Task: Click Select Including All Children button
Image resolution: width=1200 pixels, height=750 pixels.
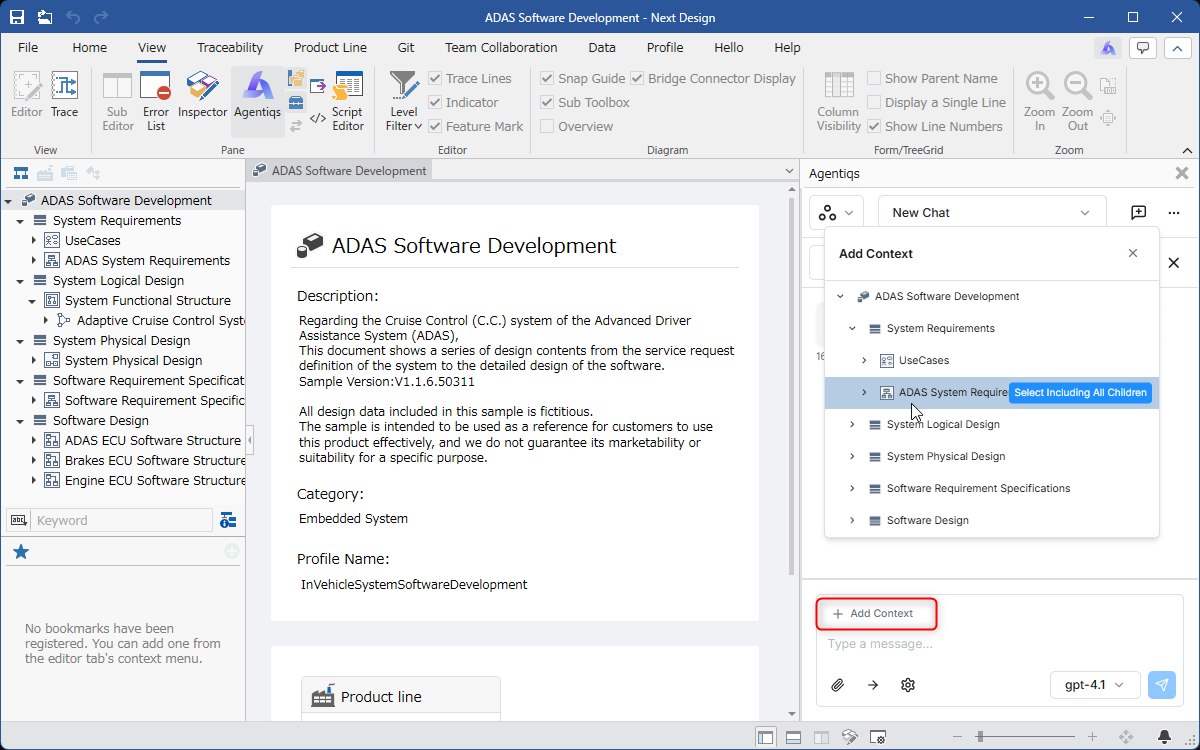Action: (x=1080, y=392)
